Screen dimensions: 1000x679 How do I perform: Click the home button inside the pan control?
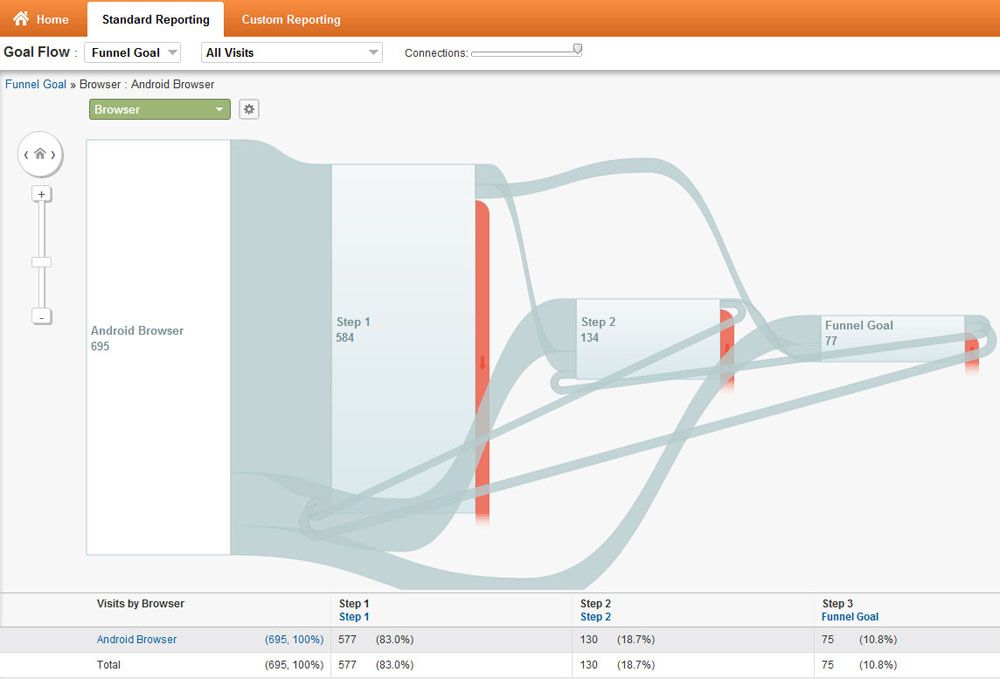(x=39, y=154)
